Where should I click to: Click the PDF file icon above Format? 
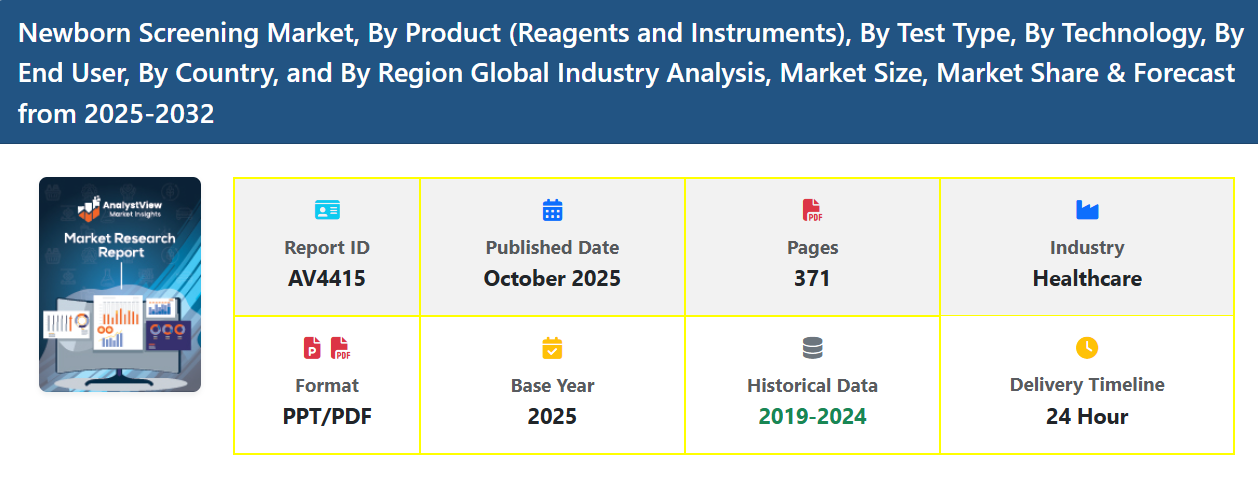[x=341, y=348]
